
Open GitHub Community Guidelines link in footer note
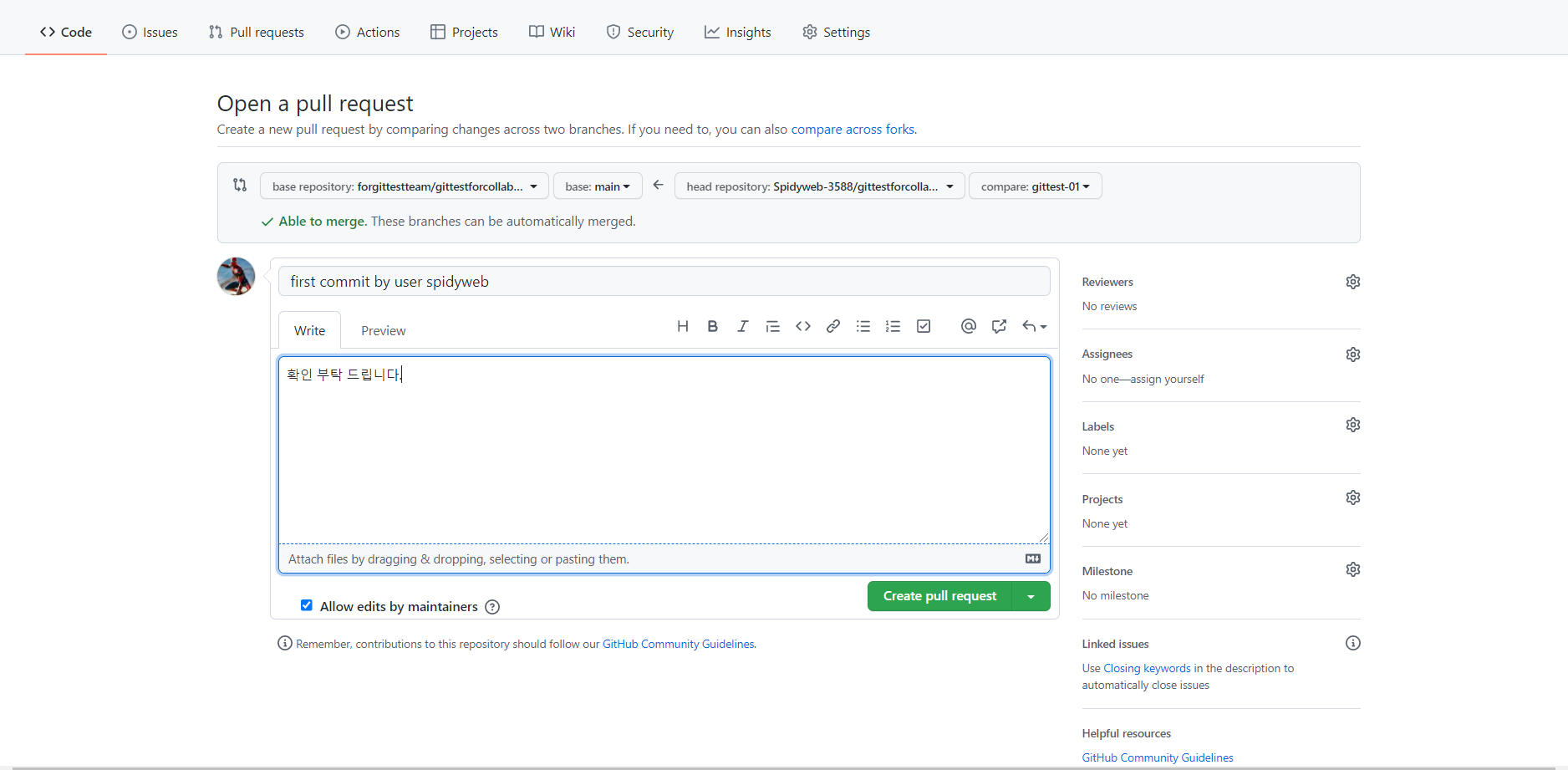pos(679,644)
